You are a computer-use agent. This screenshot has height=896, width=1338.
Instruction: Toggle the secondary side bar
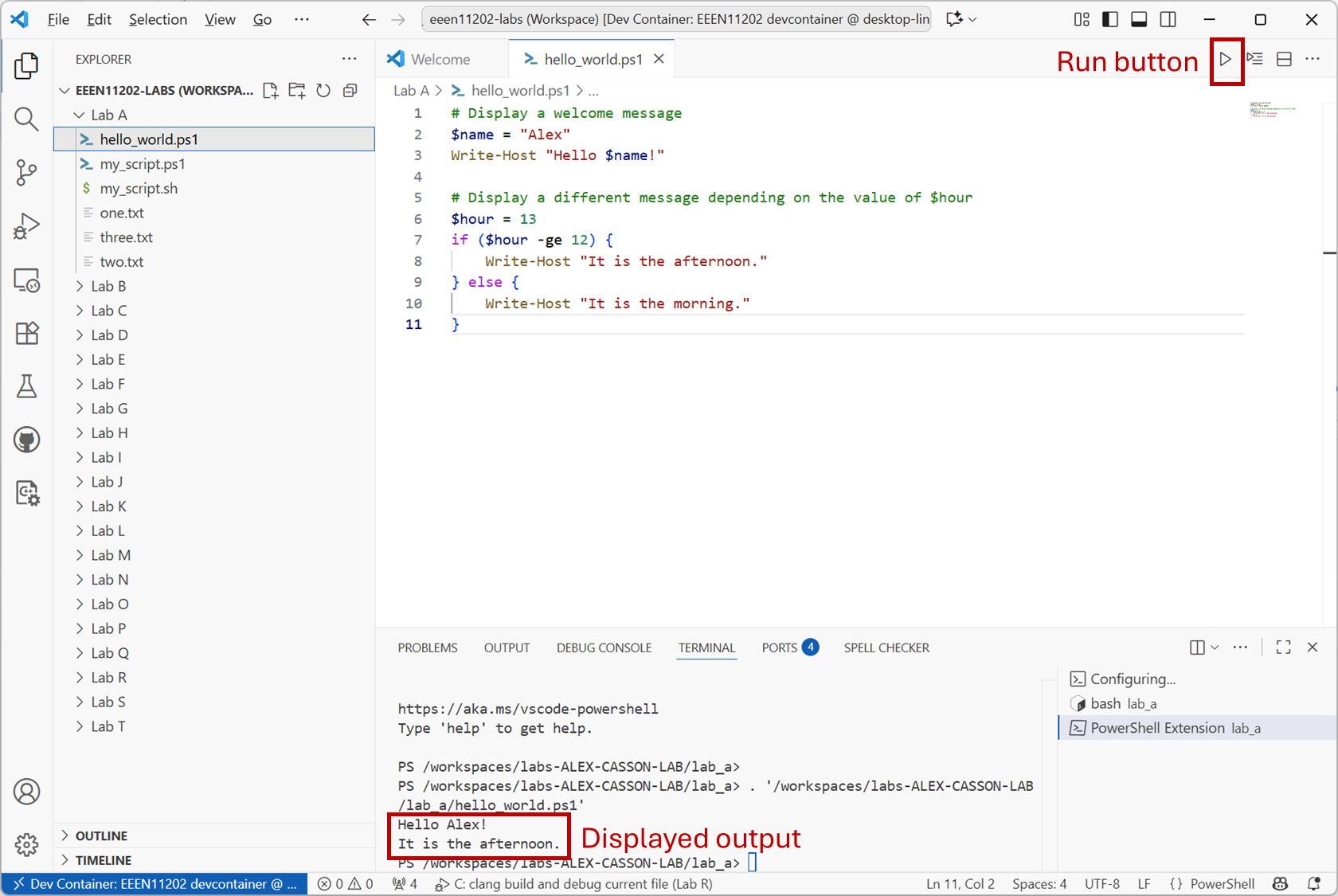tap(1168, 20)
